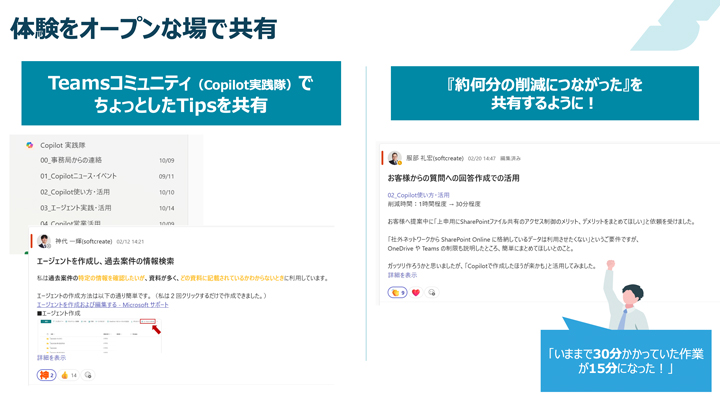Image resolution: width=720 pixels, height=405 pixels.
Task: Click 服部 礼宏 profile avatar
Action: (394, 158)
